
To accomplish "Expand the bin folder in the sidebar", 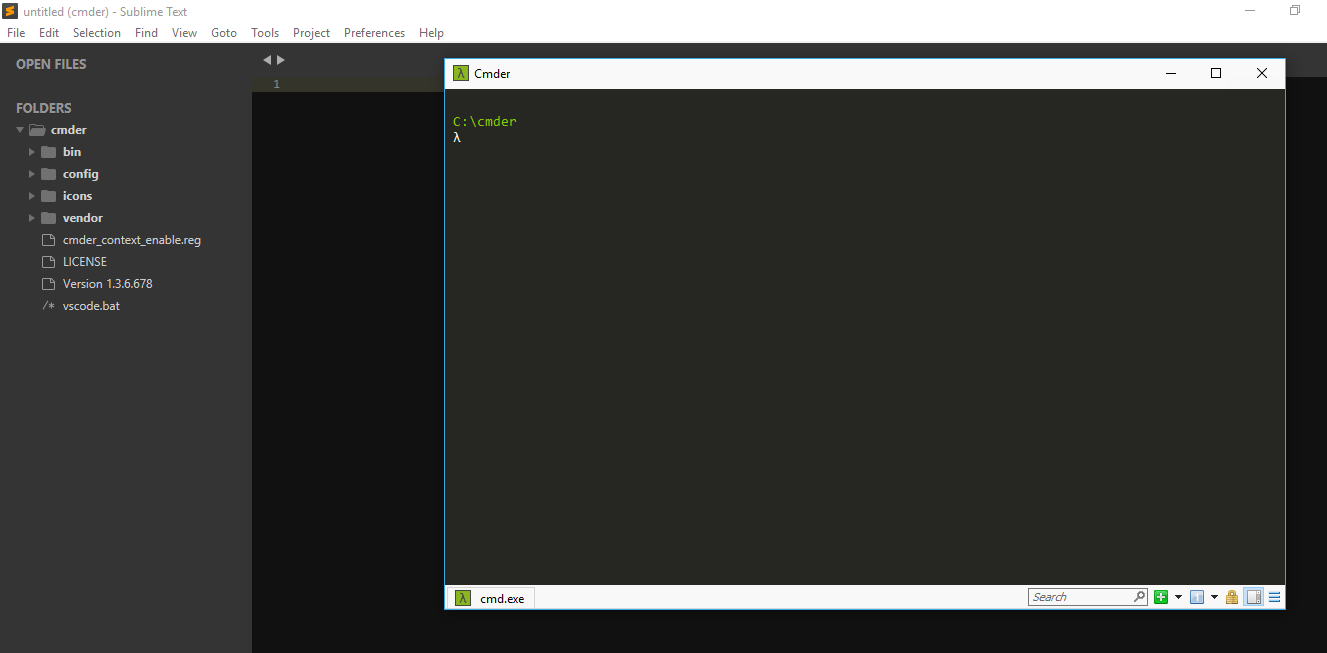I will point(31,151).
